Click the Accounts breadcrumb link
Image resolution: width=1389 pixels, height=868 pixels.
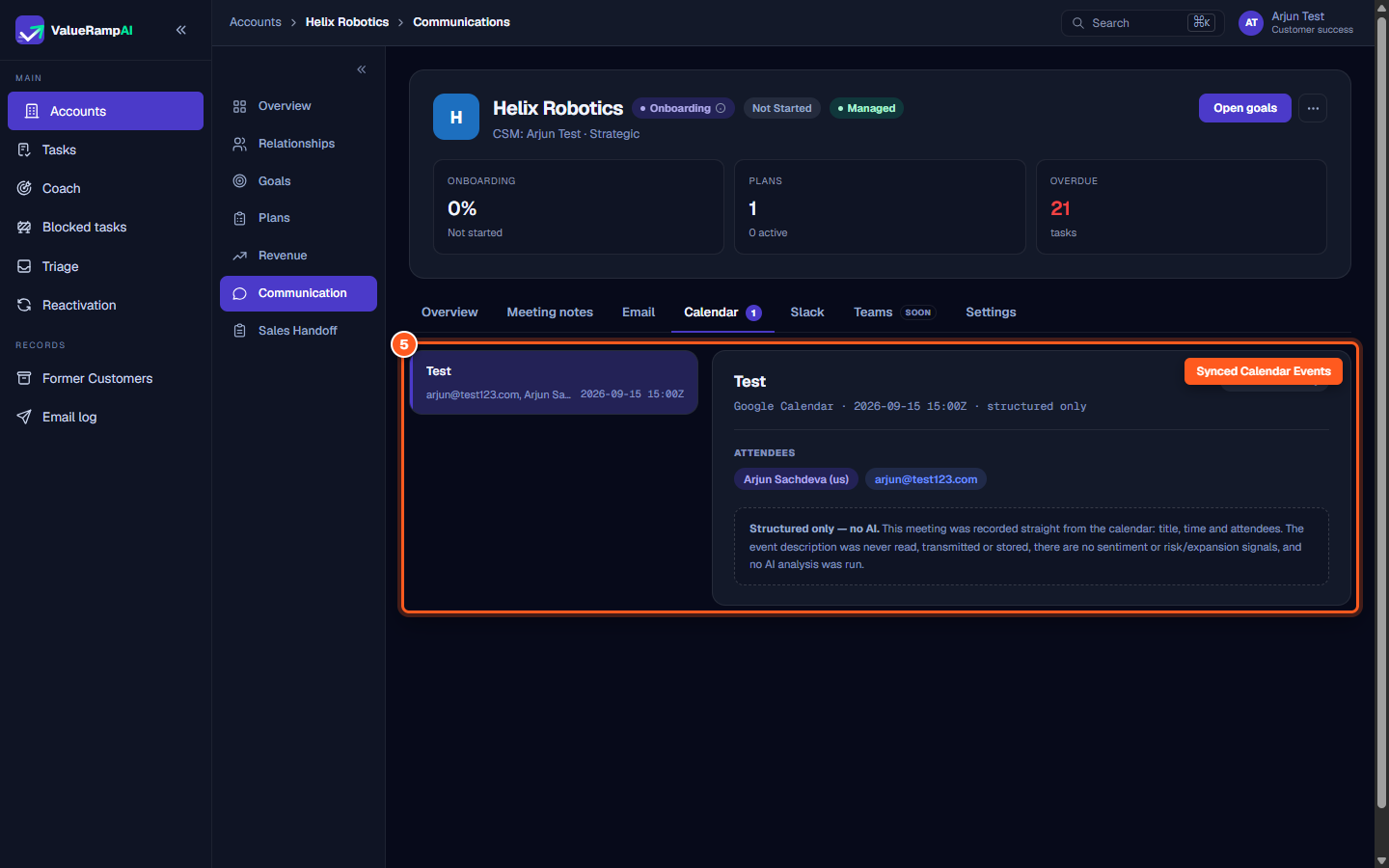256,22
